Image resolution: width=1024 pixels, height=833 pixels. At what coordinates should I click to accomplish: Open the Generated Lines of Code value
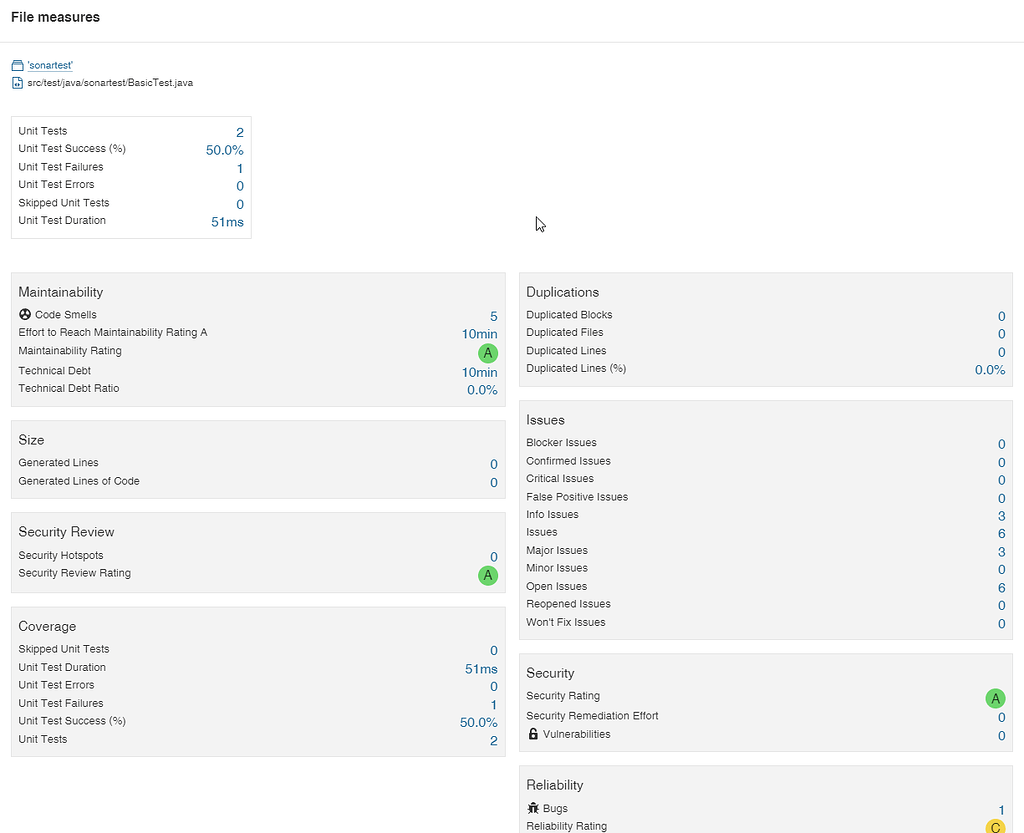coord(493,483)
